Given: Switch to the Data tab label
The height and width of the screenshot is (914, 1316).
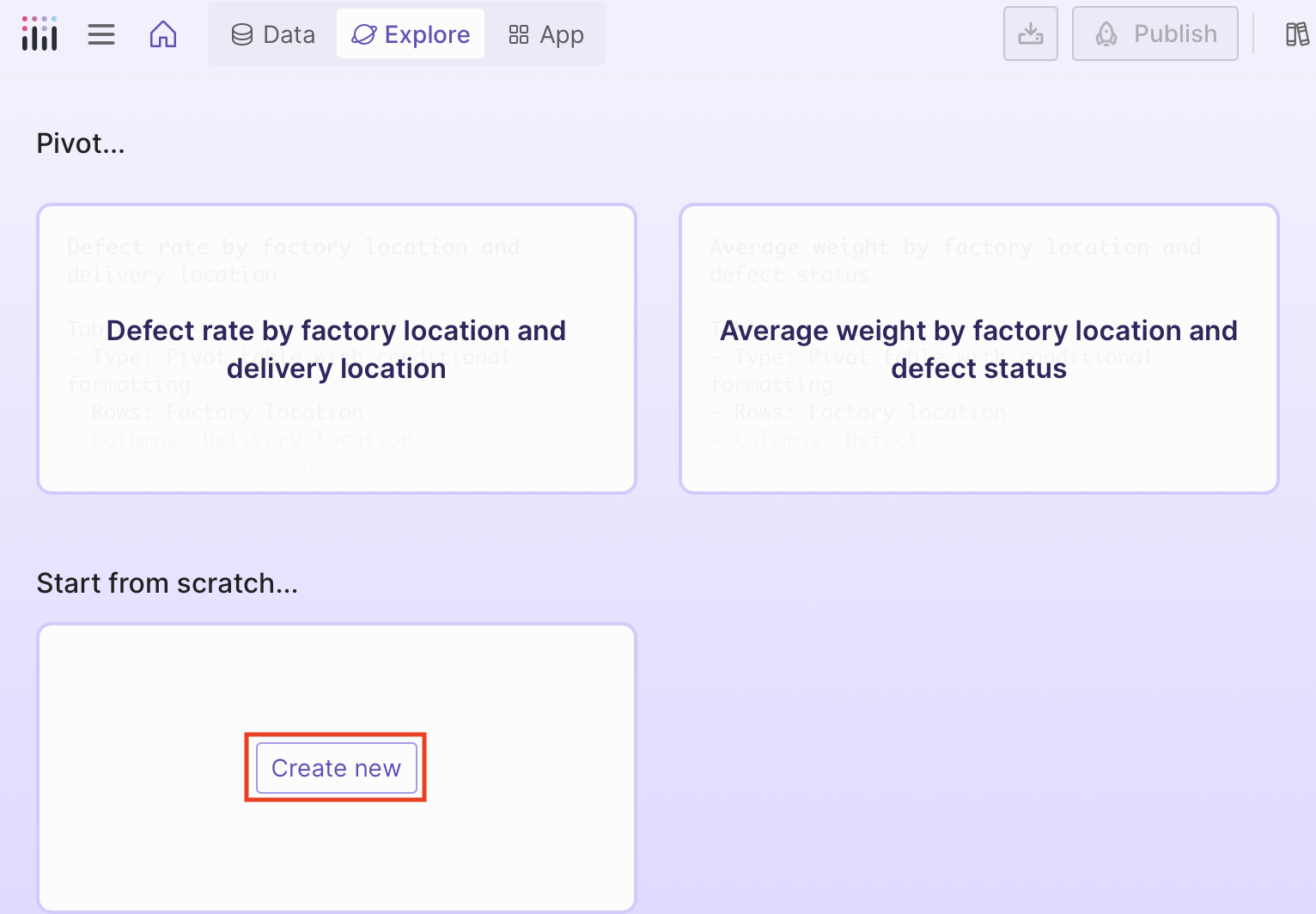Looking at the screenshot, I should tap(289, 34).
